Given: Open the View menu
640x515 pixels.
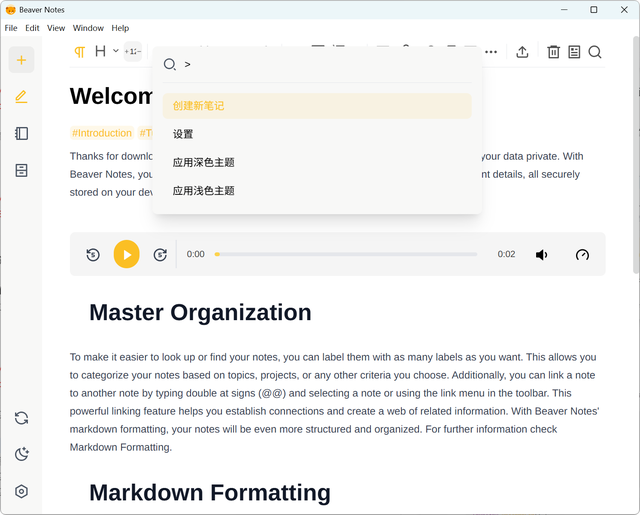Looking at the screenshot, I should tap(56, 28).
